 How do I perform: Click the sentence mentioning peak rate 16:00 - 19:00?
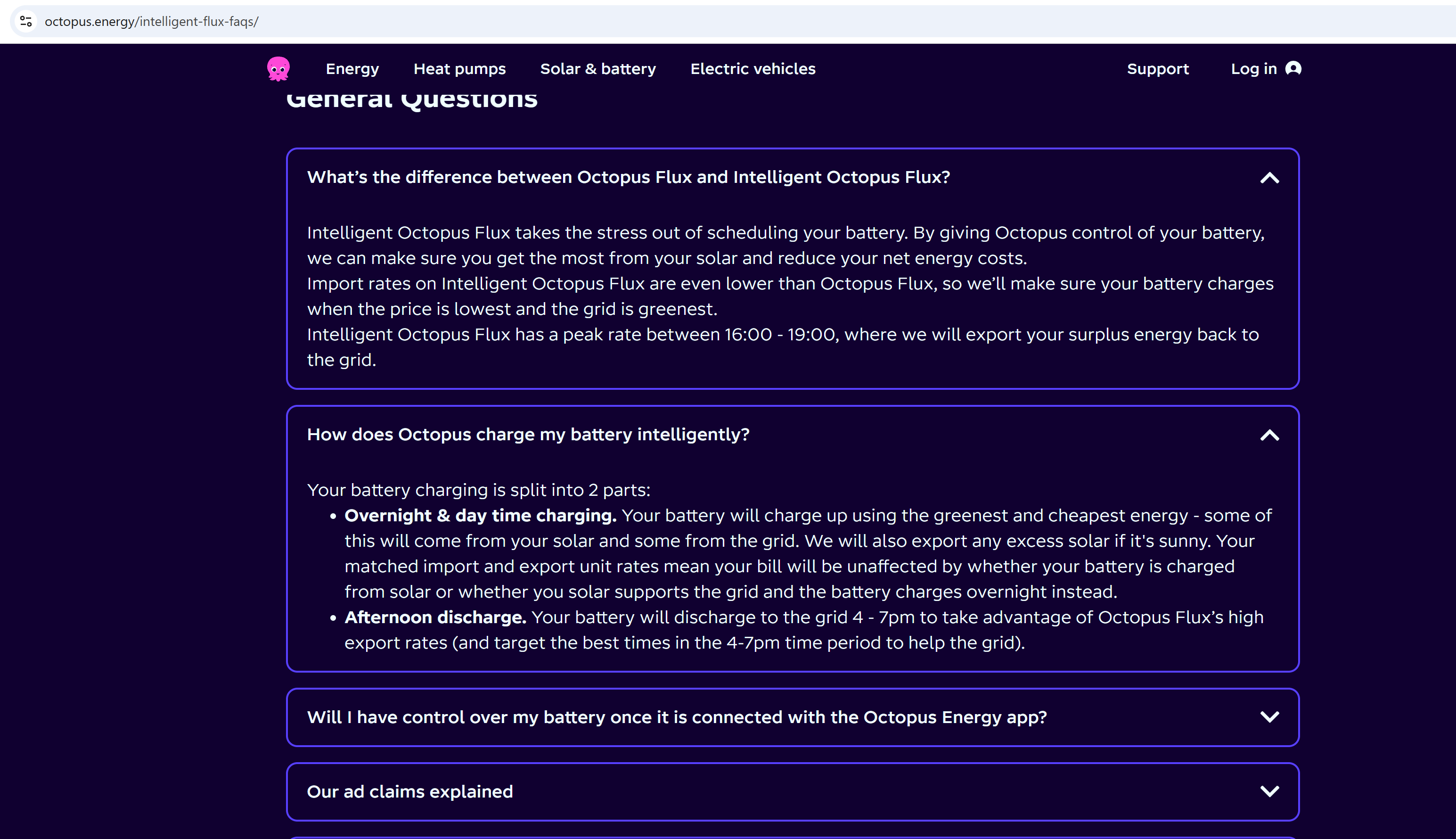click(783, 347)
